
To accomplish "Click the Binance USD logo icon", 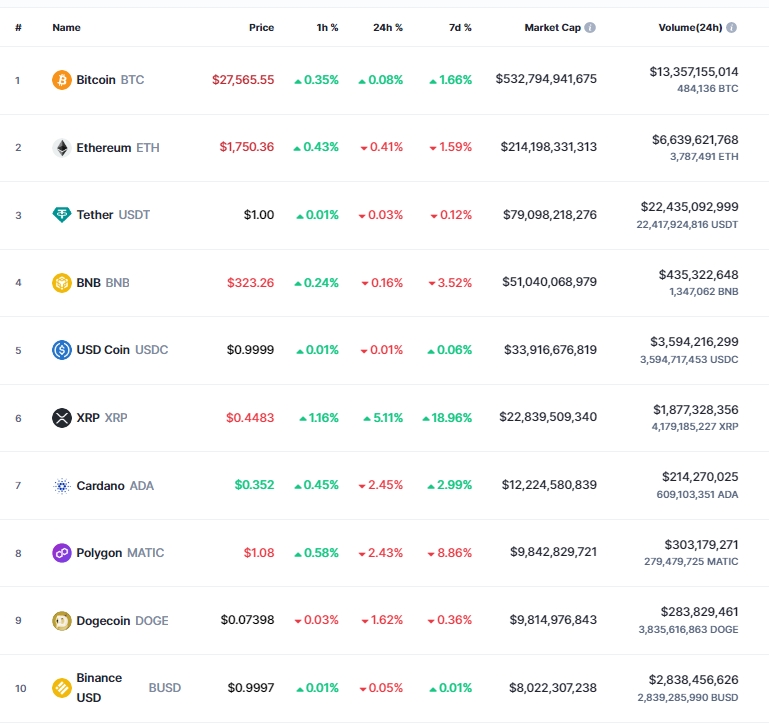I will pyautogui.click(x=62, y=688).
